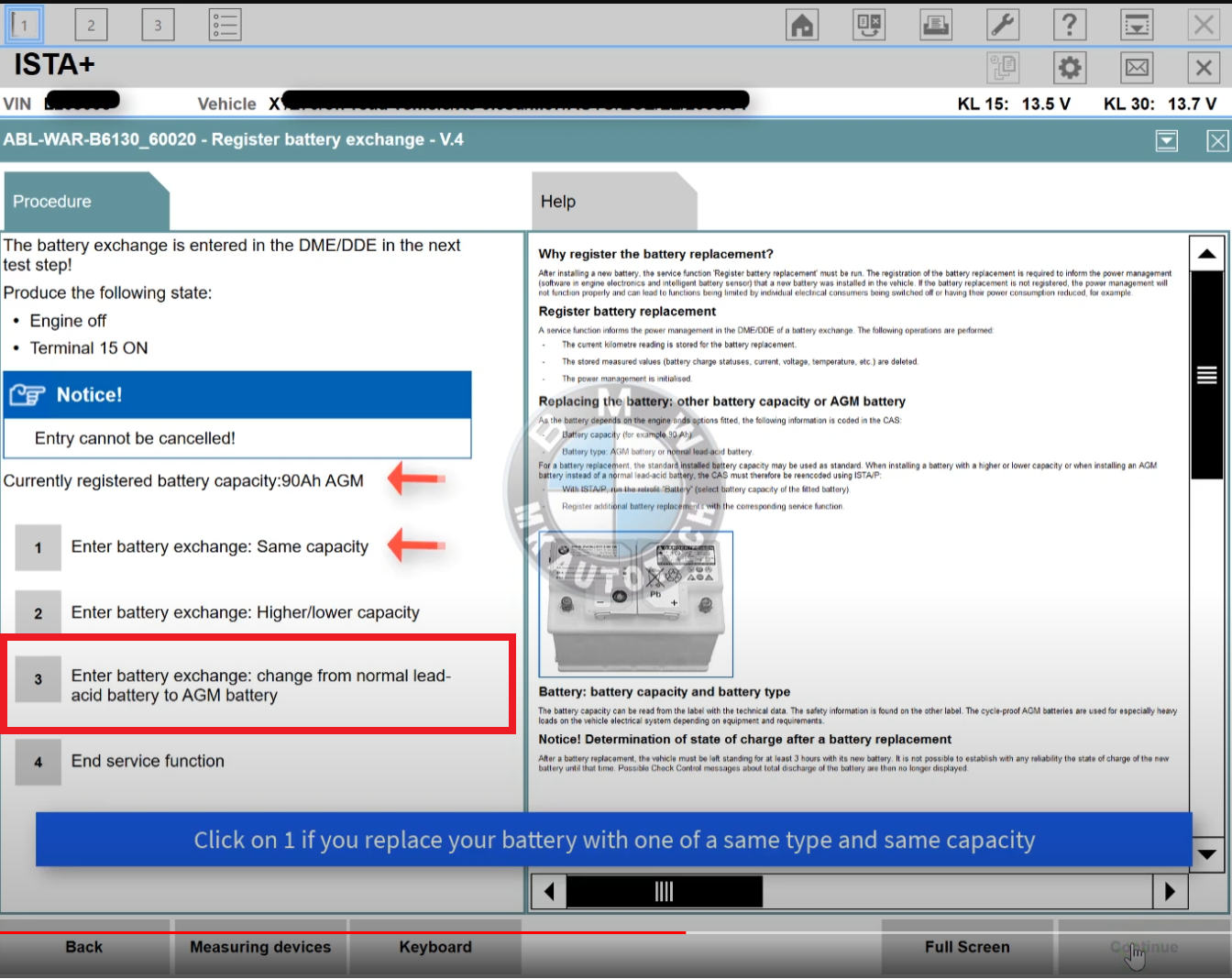Open the home screen icon

pos(802,25)
